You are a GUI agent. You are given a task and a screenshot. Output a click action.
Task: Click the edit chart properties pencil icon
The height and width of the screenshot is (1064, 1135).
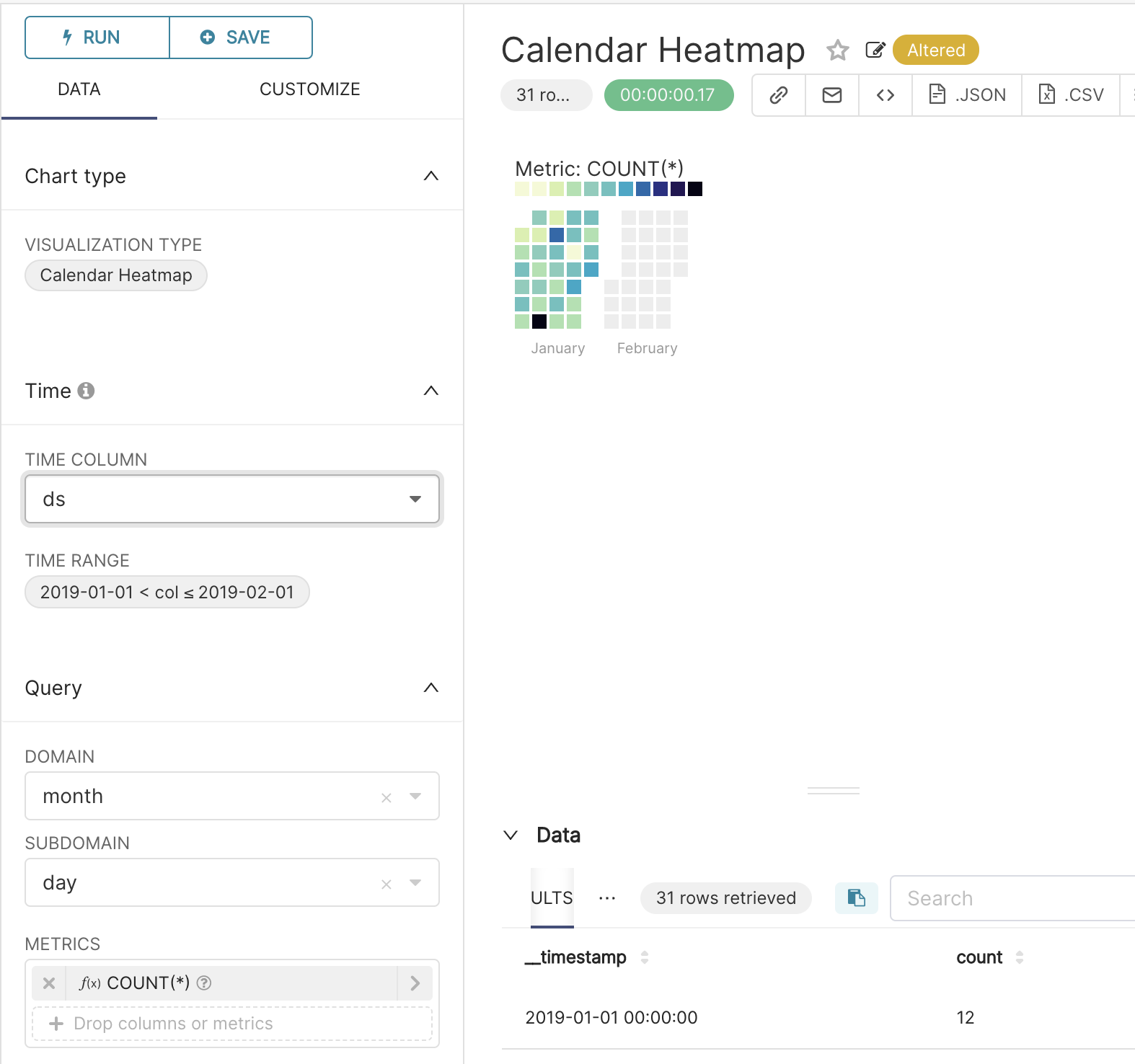click(x=875, y=50)
